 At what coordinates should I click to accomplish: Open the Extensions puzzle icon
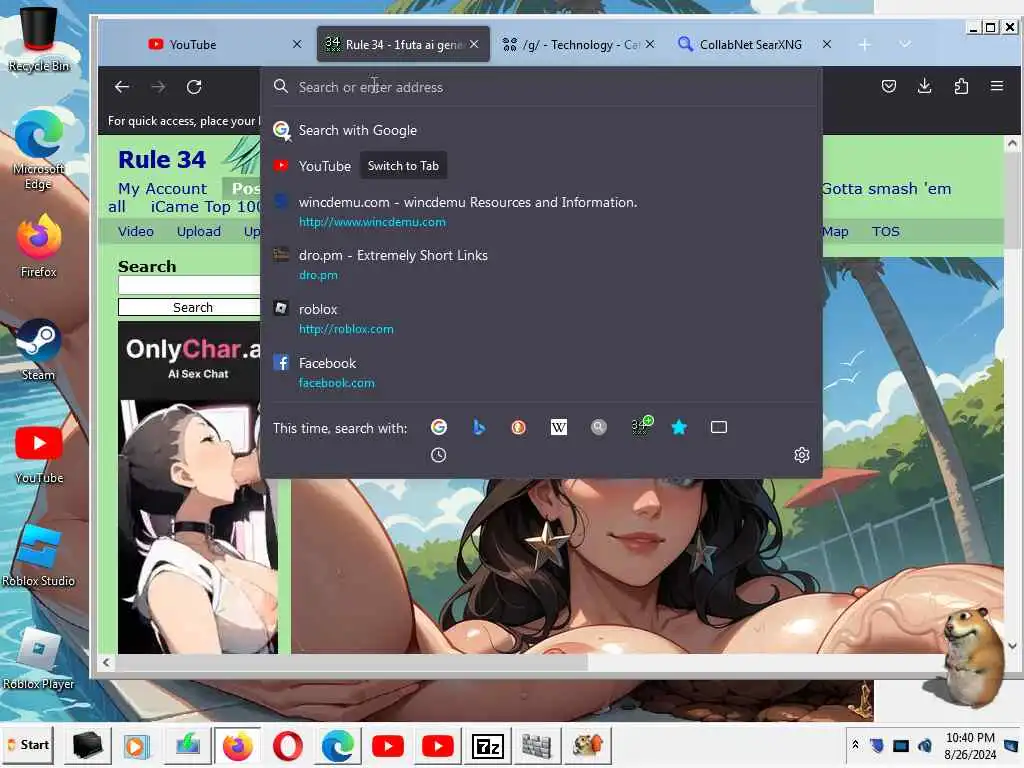coord(961,86)
